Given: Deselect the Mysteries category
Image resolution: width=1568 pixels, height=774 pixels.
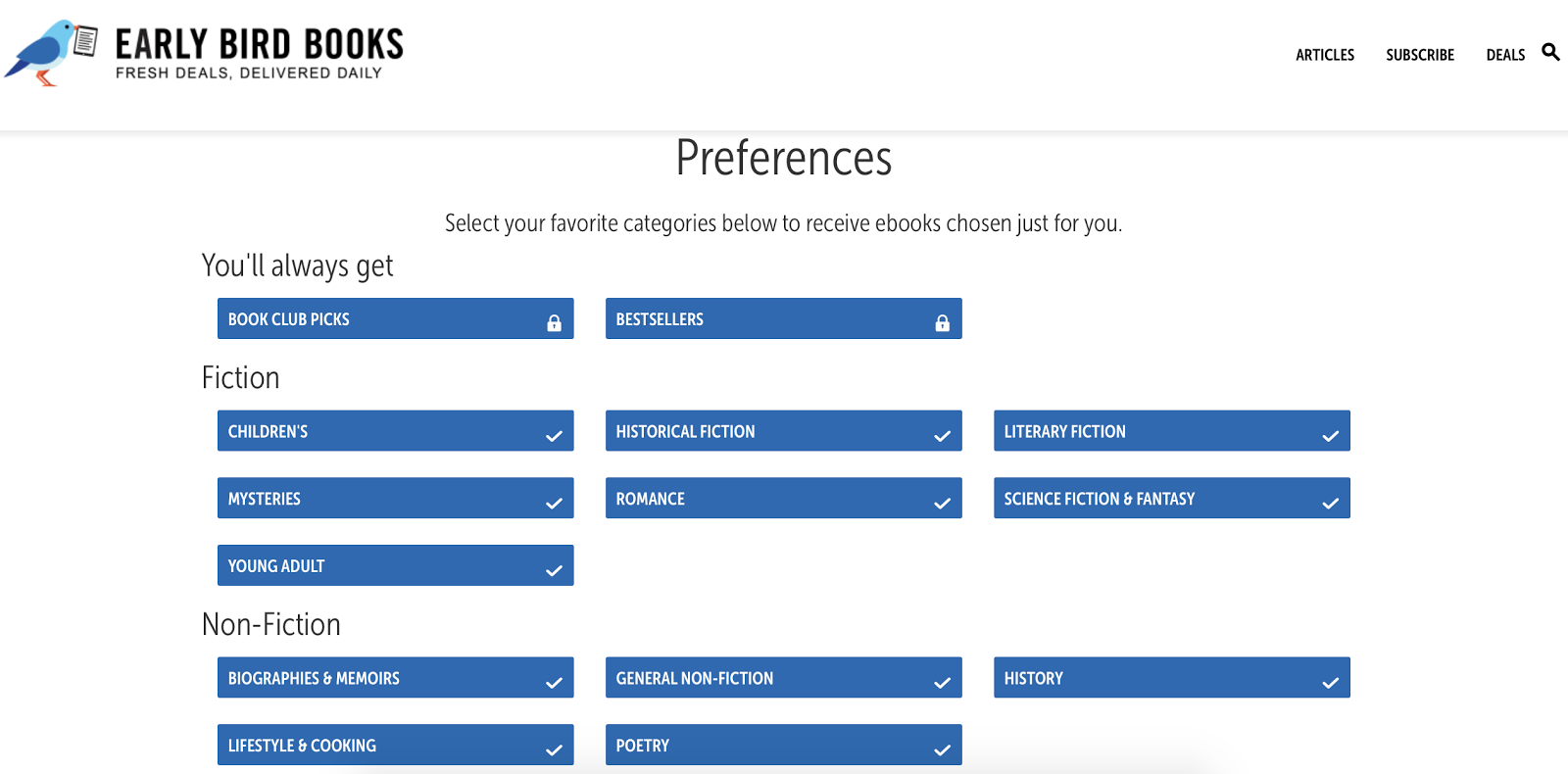Looking at the screenshot, I should (395, 499).
